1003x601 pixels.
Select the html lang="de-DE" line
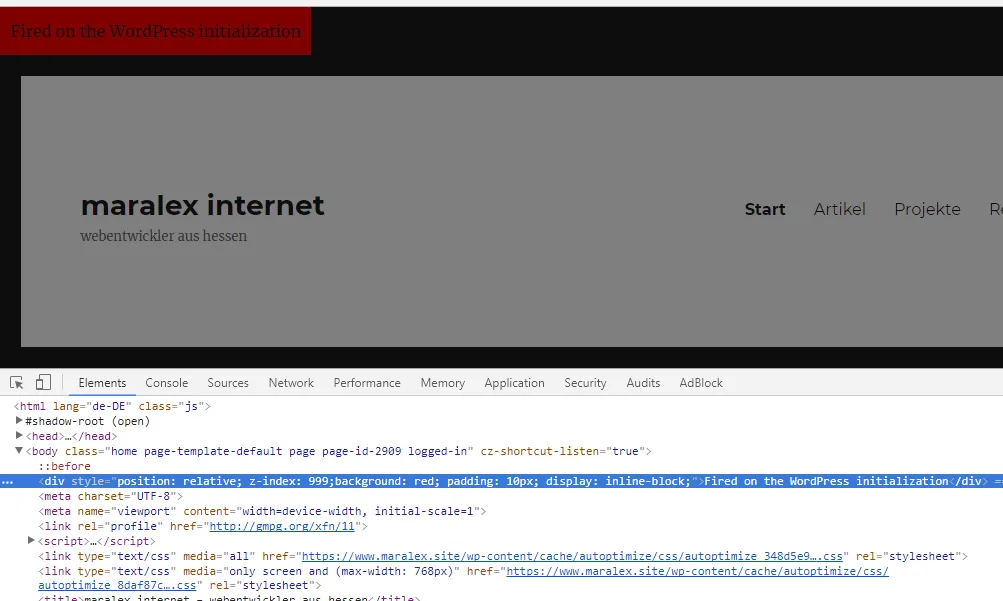(x=113, y=406)
